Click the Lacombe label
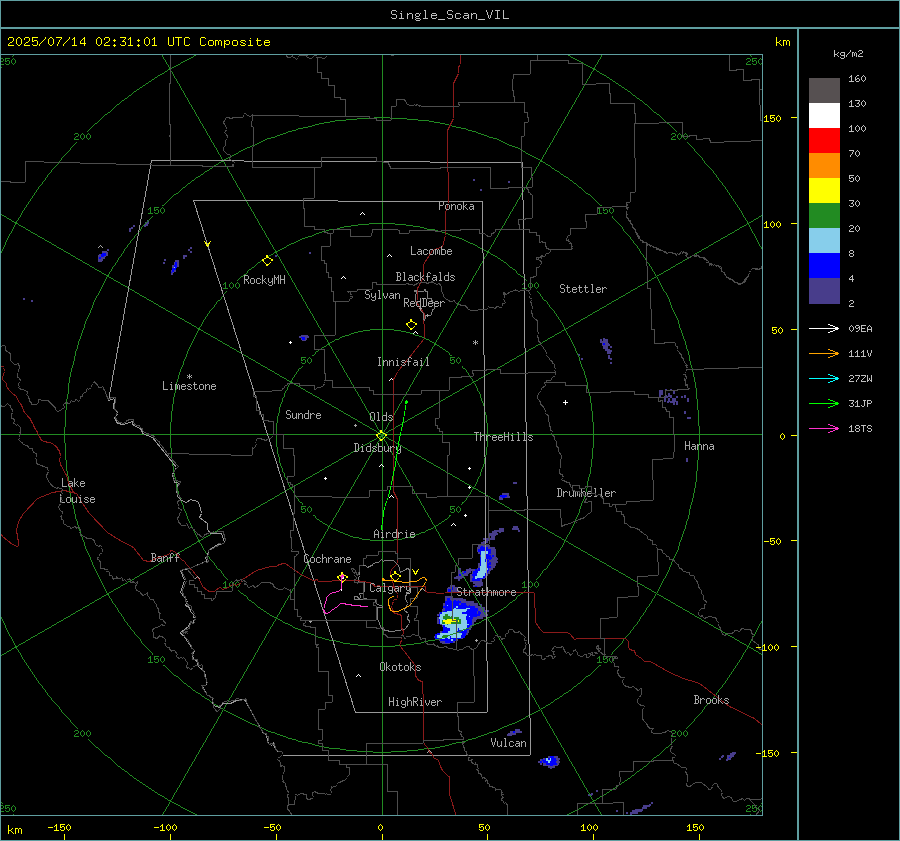Viewport: 900px width, 841px height. (431, 251)
